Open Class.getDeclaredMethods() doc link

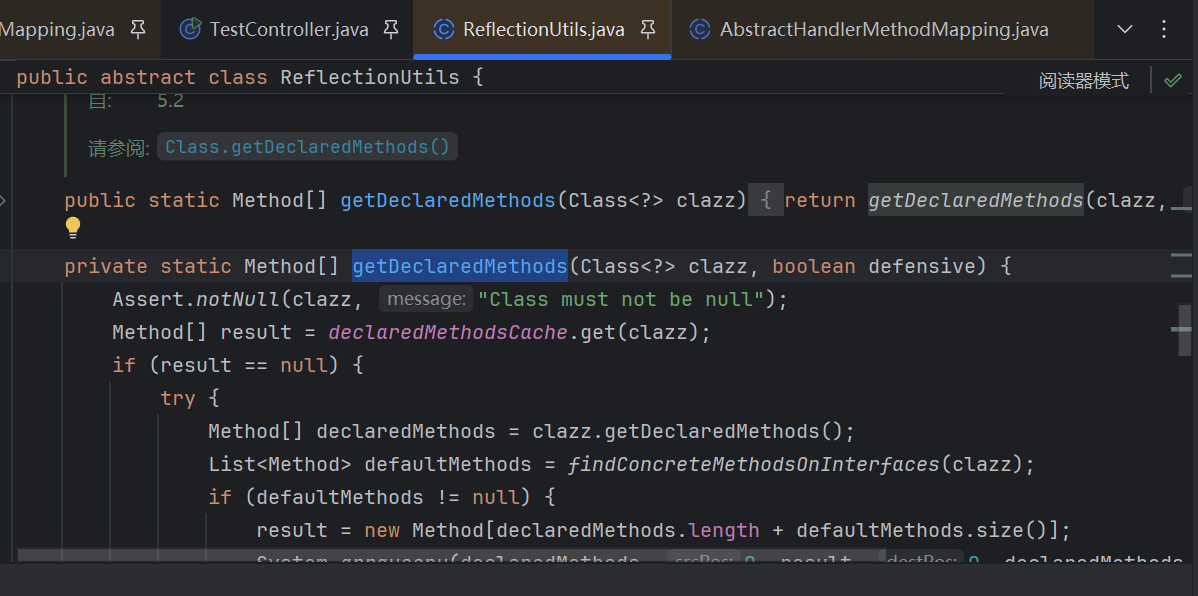[x=307, y=147]
